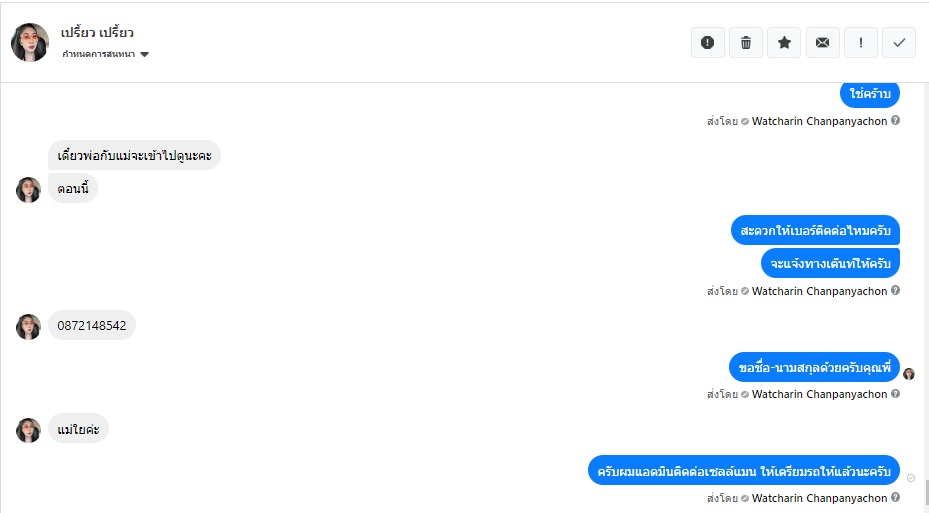
Task: Click the small seen avatar beside 'ขอชื่อ-นามสกุลด้วยครับคุณพี่'
Action: (909, 374)
